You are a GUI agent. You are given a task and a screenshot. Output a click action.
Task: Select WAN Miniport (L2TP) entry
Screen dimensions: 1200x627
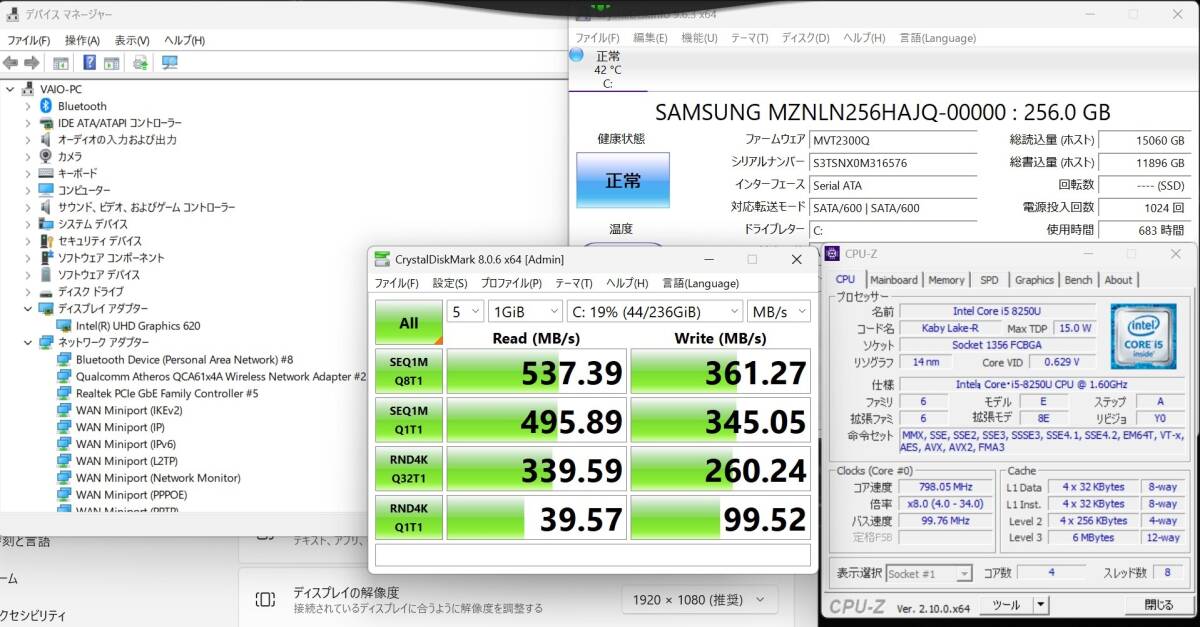click(x=119, y=461)
